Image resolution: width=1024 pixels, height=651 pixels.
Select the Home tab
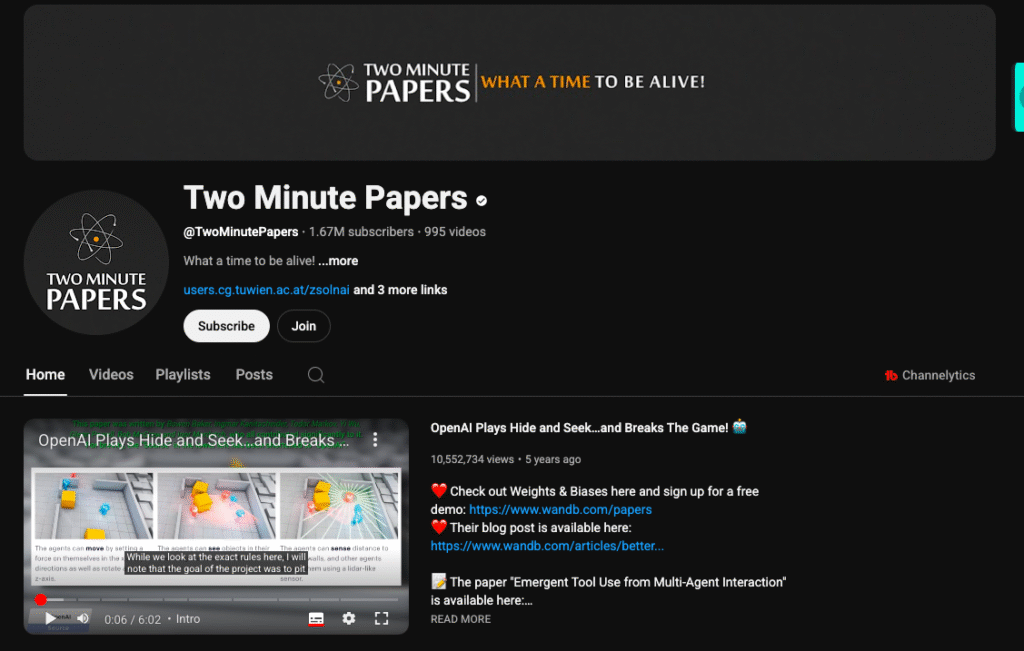pos(45,375)
